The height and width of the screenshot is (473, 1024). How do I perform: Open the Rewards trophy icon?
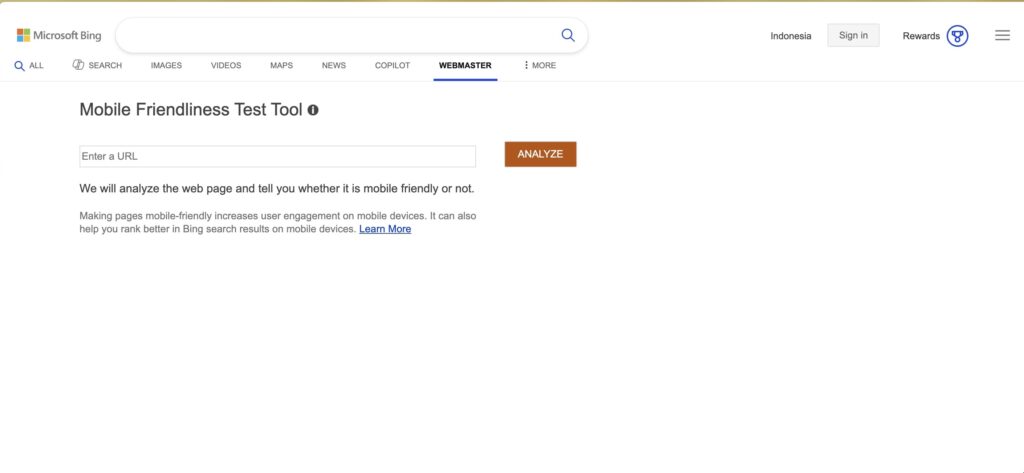click(957, 36)
